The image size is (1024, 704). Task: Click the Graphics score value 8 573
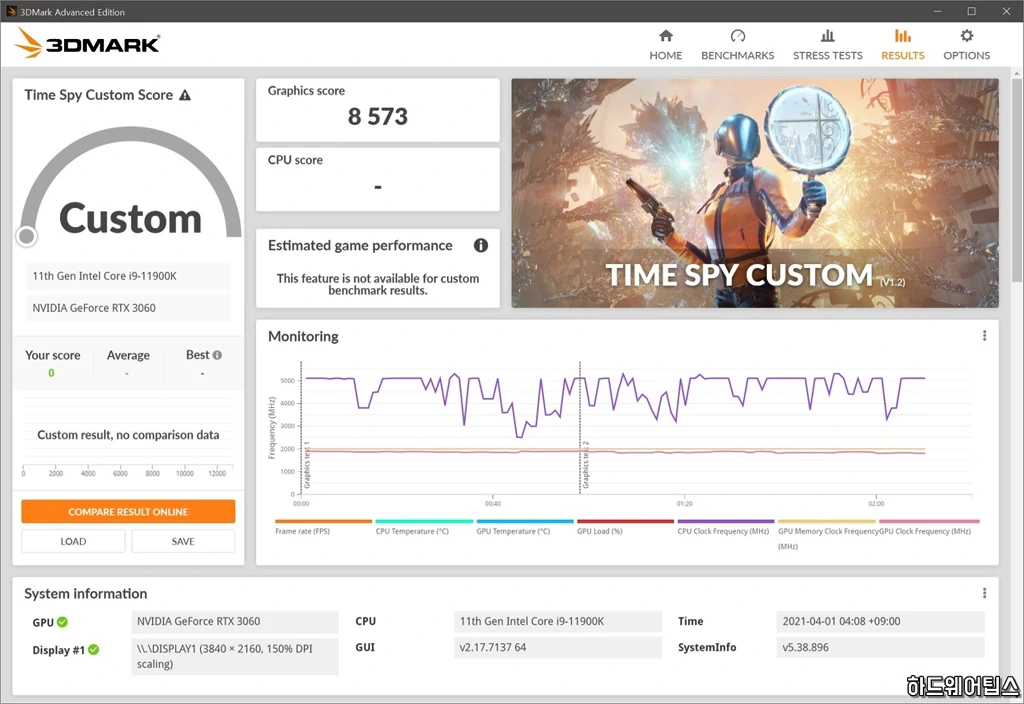(377, 116)
